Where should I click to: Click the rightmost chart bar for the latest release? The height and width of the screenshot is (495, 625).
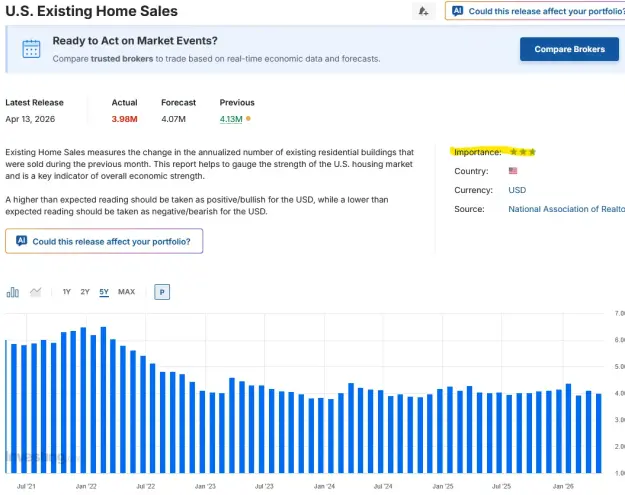pos(598,433)
